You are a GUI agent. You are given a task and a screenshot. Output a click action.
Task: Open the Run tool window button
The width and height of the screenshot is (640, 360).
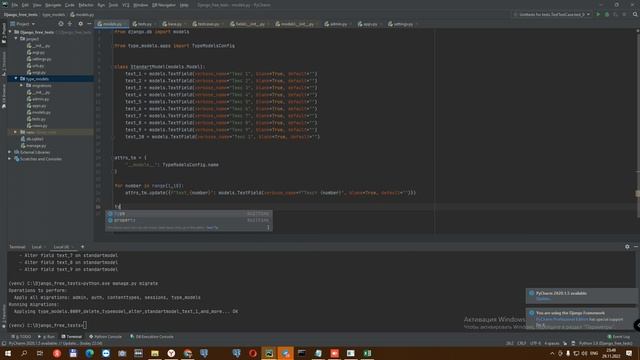(47, 337)
